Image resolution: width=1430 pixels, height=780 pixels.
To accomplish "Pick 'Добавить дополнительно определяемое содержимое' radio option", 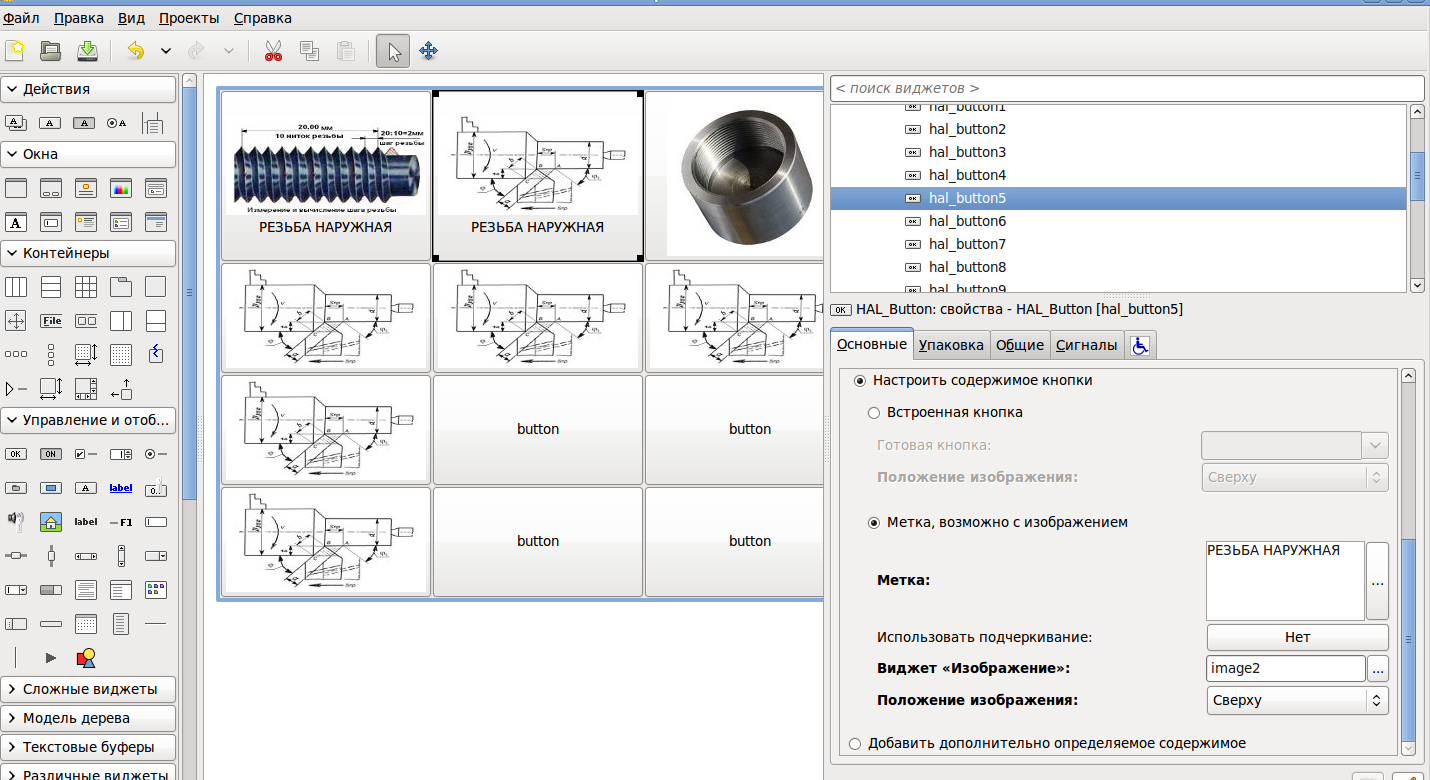I will [x=855, y=743].
